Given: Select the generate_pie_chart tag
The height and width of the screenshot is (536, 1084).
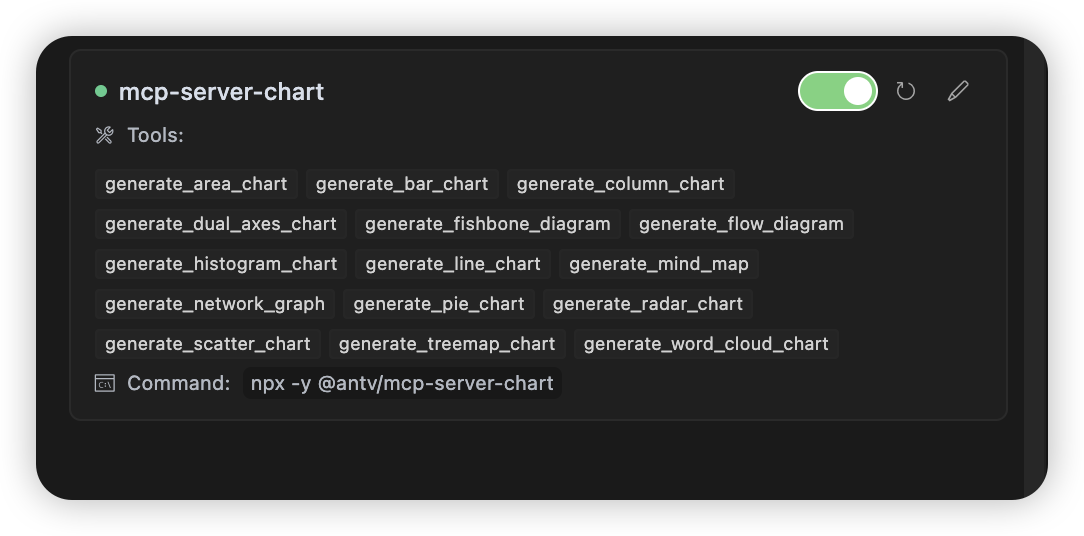Looking at the screenshot, I should 439,304.
